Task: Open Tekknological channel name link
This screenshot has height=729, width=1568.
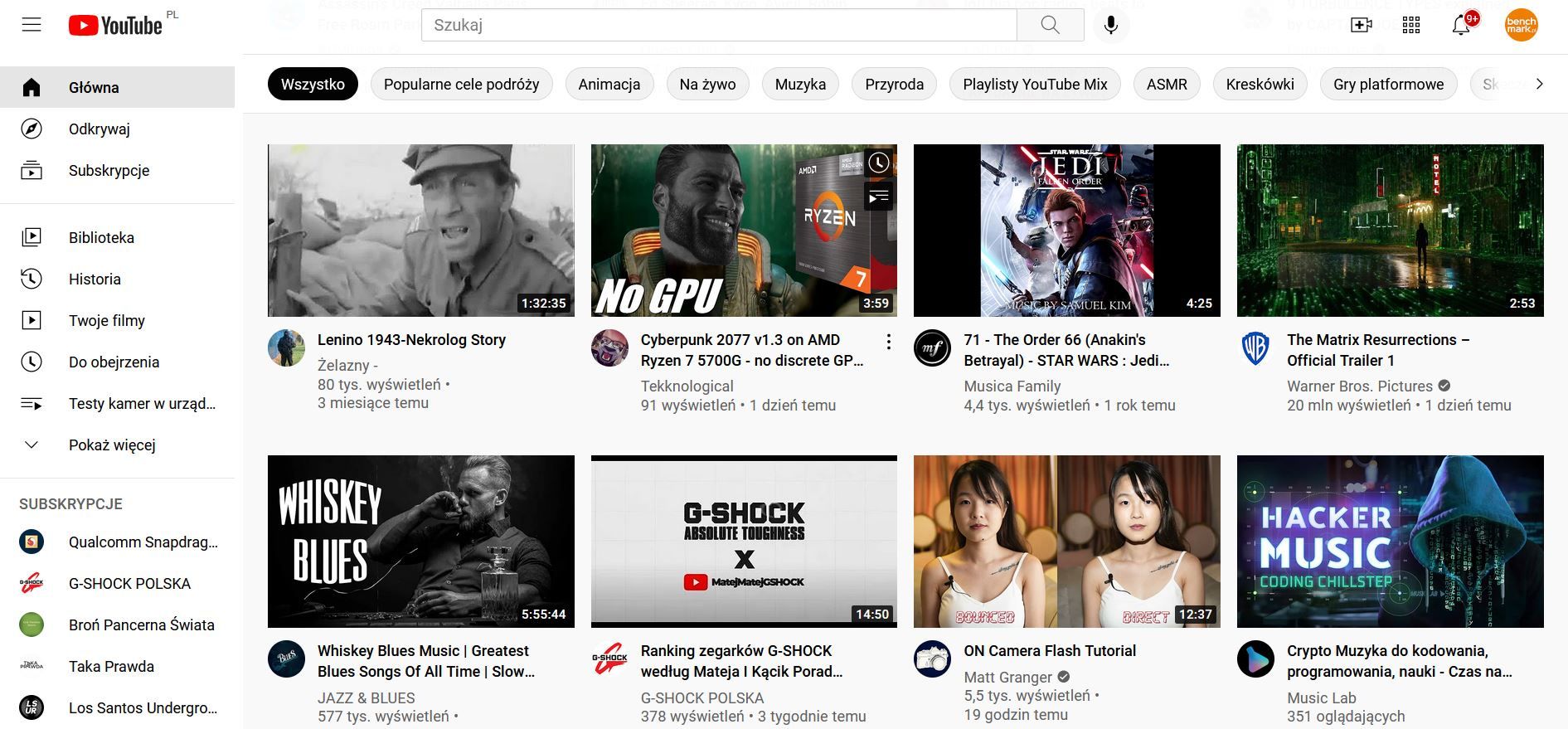Action: (687, 386)
